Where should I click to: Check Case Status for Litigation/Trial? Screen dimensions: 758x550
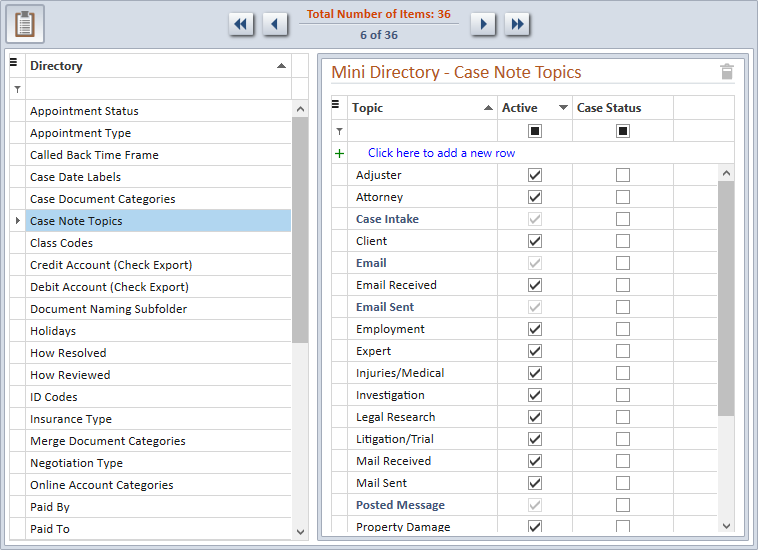[623, 439]
